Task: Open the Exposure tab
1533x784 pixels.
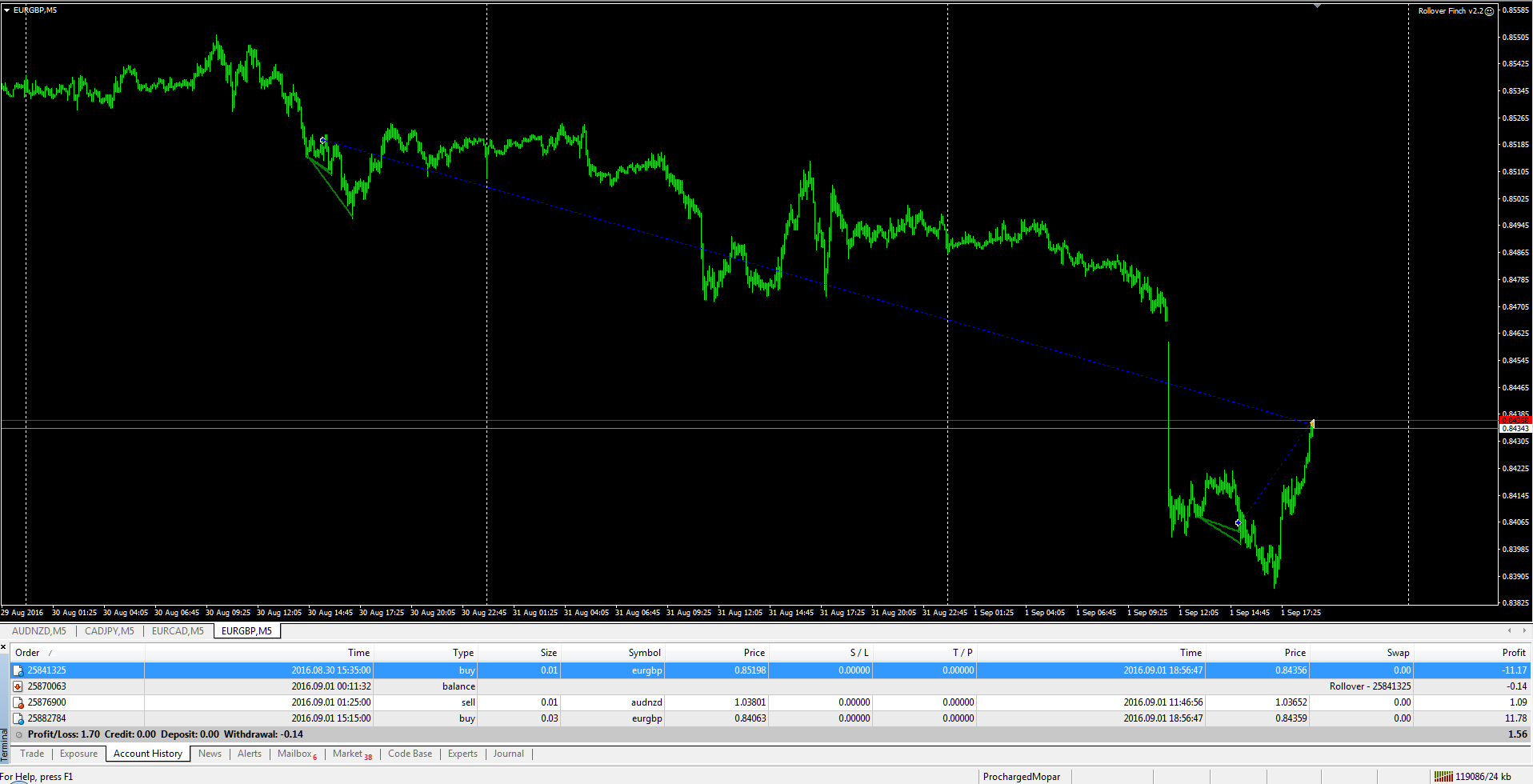Action: [78, 754]
